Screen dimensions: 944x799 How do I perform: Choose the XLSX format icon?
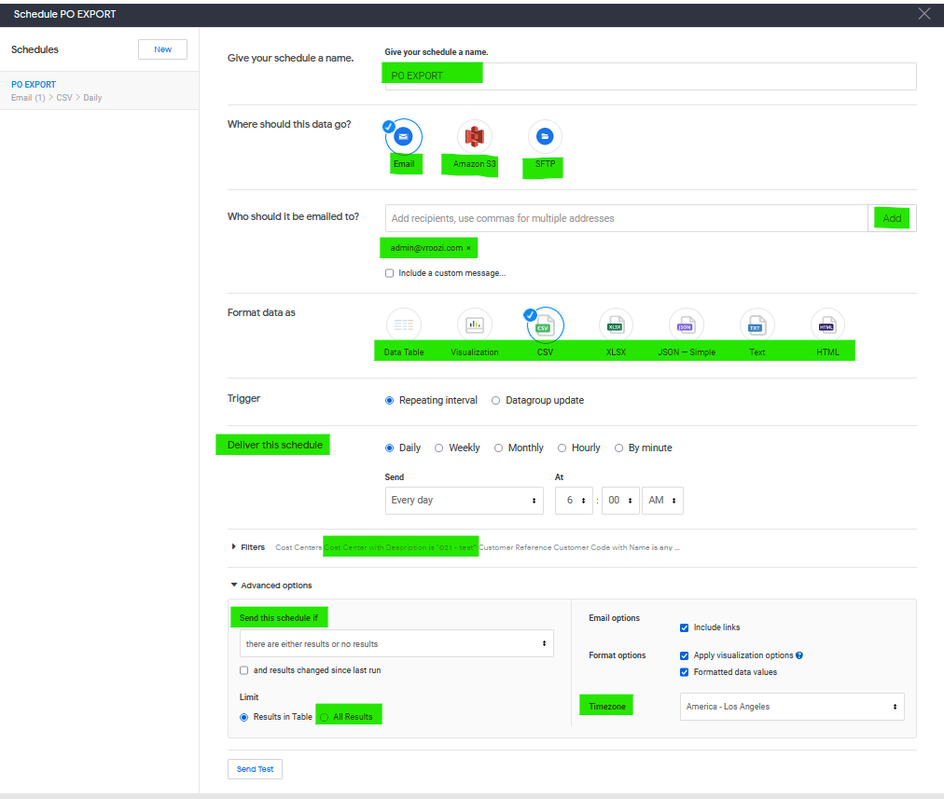[615, 326]
